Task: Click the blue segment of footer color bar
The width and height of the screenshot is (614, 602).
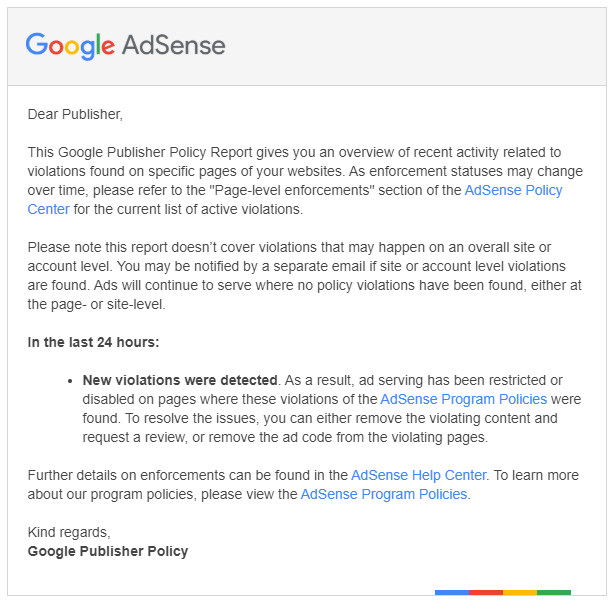Action: point(452,593)
